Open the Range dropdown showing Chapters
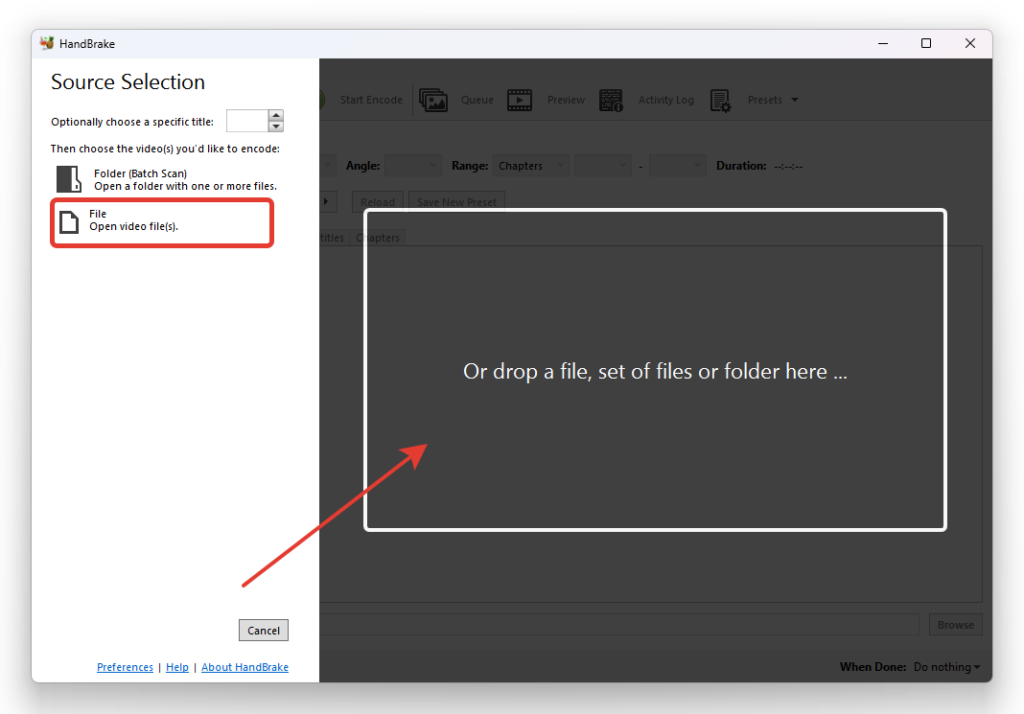The width and height of the screenshot is (1024, 714). click(x=531, y=166)
